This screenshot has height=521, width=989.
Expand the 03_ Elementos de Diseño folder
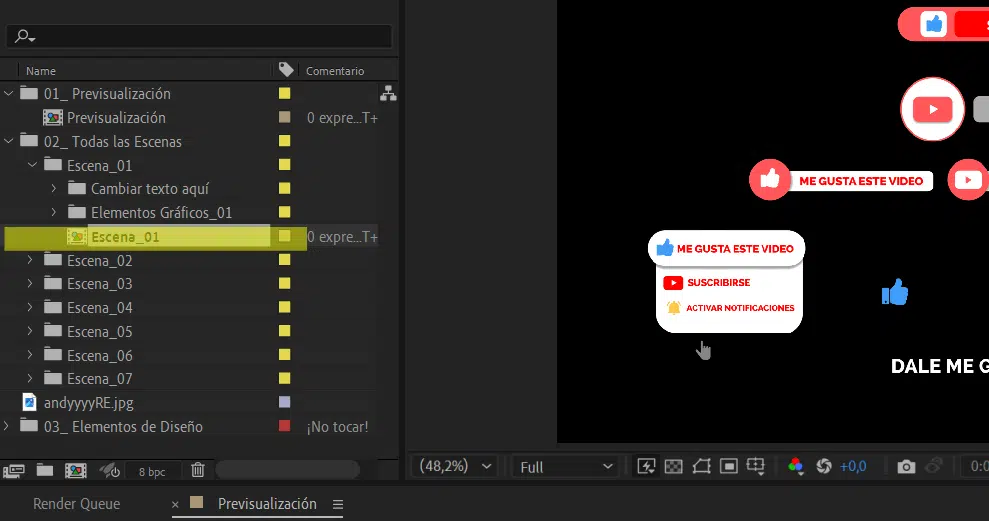point(6,426)
